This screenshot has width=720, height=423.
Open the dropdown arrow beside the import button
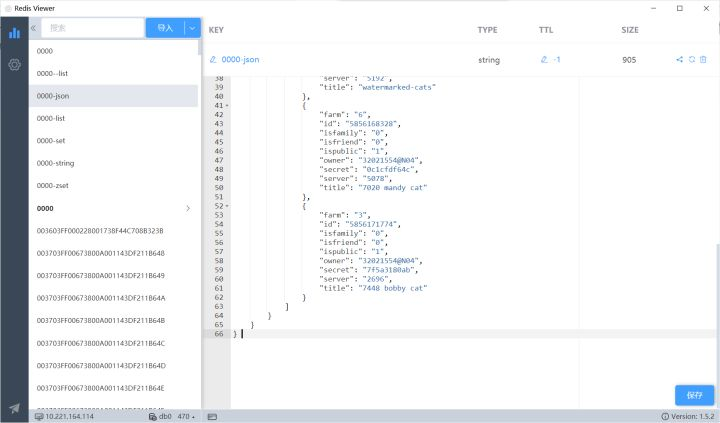192,28
